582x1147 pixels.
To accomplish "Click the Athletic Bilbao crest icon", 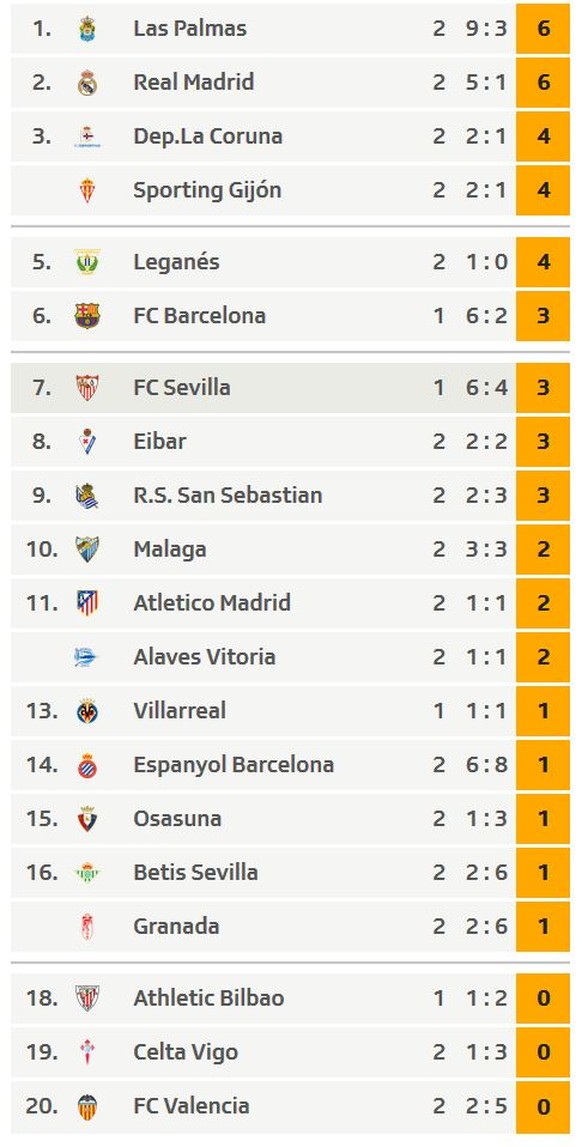I will 87,999.
